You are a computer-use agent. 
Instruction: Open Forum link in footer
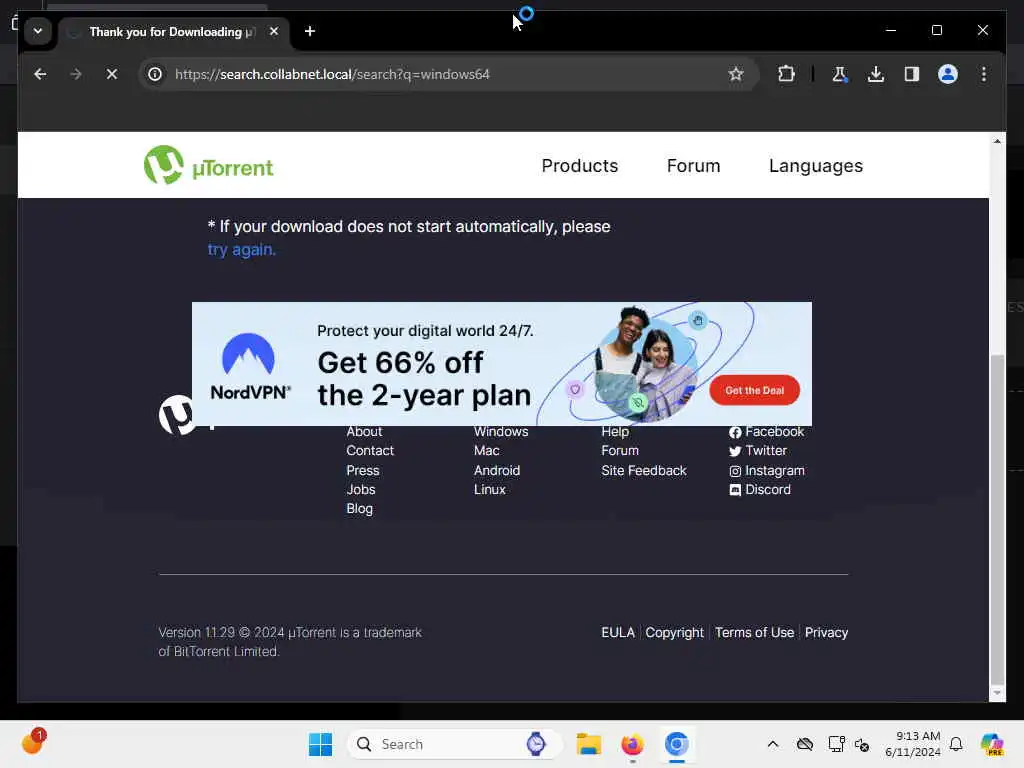(x=620, y=451)
